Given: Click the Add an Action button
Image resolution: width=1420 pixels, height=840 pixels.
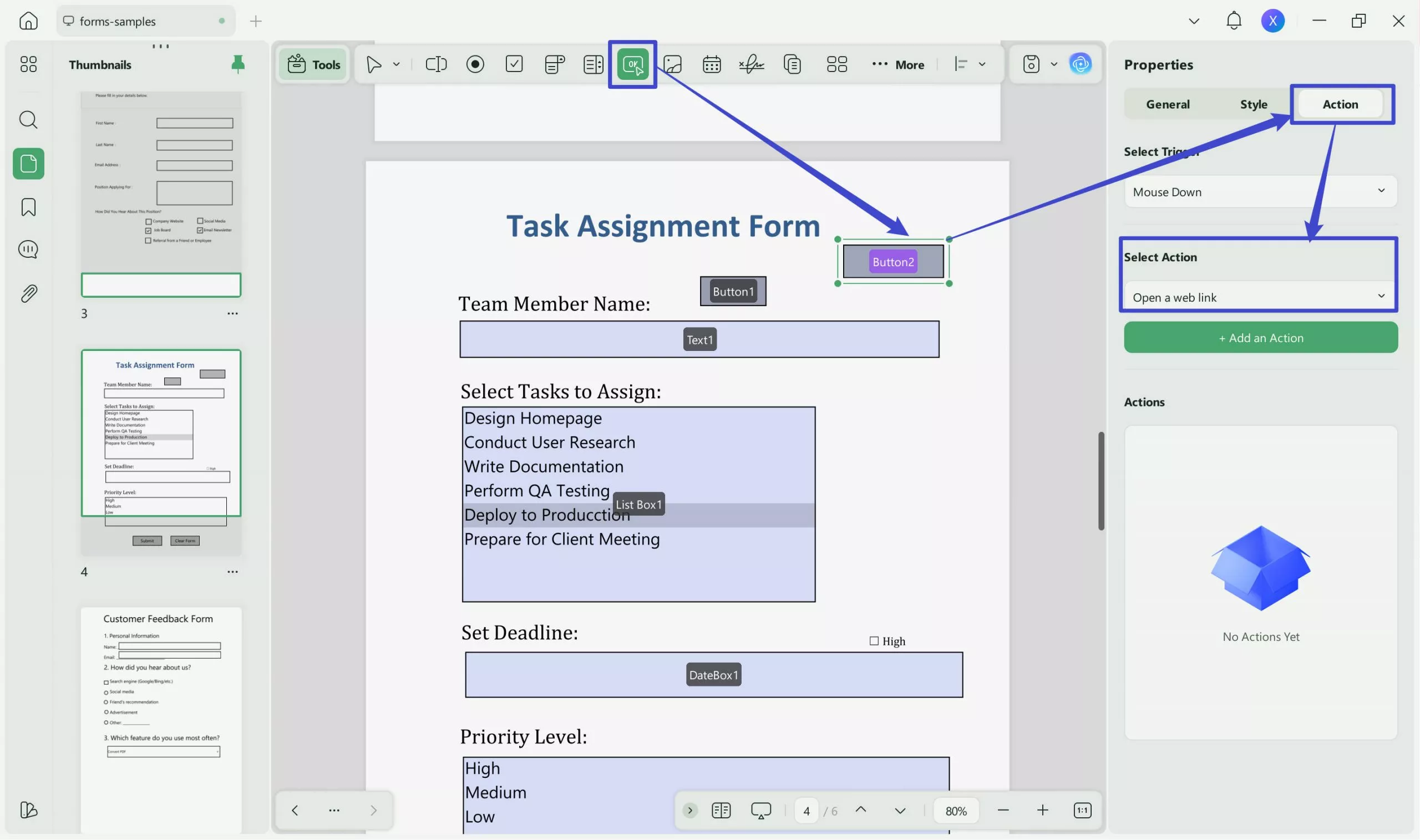Looking at the screenshot, I should click(1260, 338).
